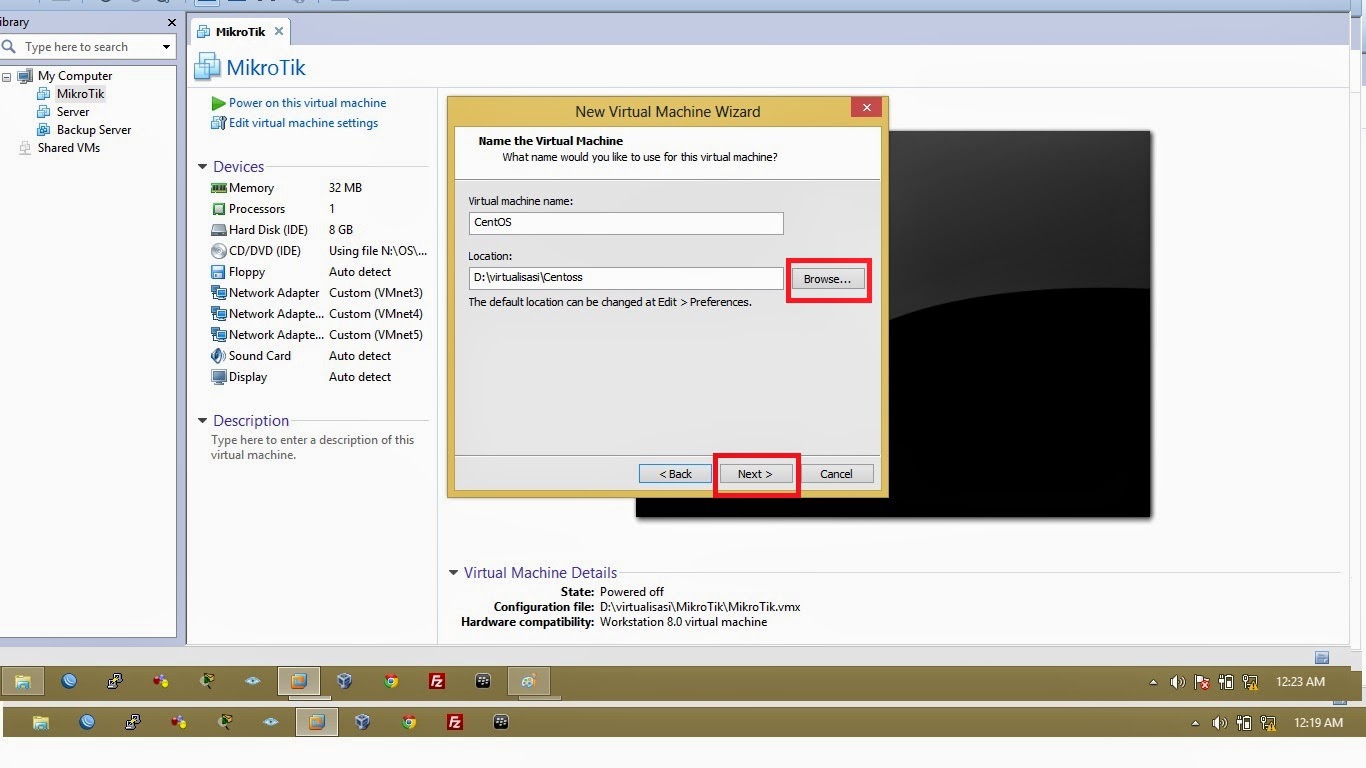Select Server in the library tree
Image resolution: width=1366 pixels, height=768 pixels.
click(x=73, y=112)
